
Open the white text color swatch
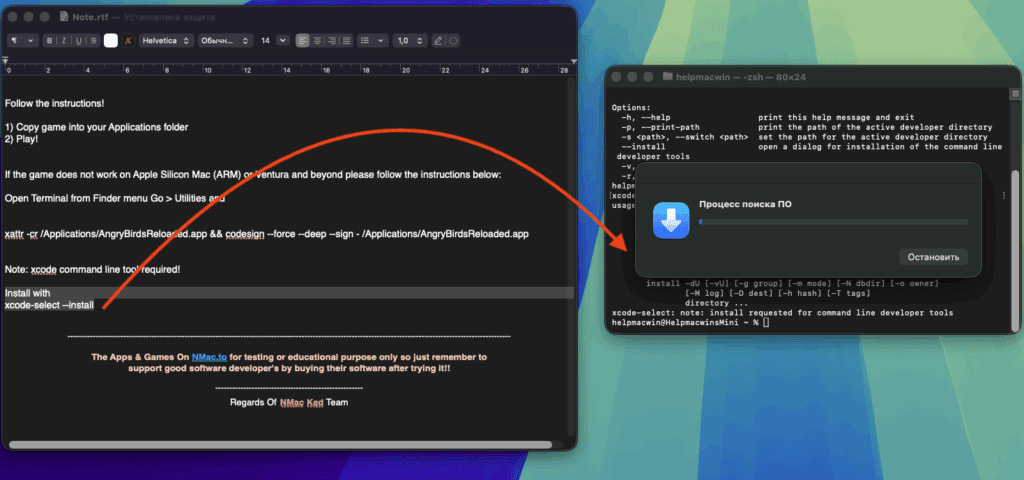click(x=111, y=40)
